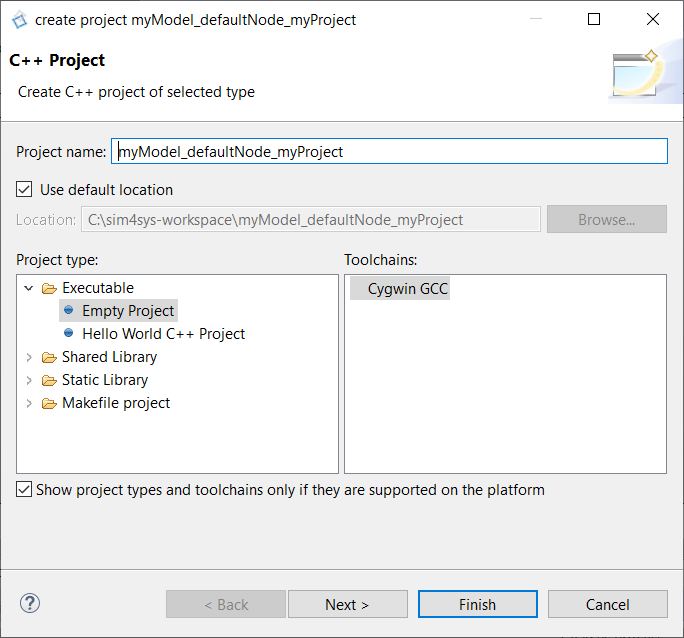The height and width of the screenshot is (638, 684).
Task: Click the bullet beside Hello World C++ Project
Action: pyautogui.click(x=68, y=333)
